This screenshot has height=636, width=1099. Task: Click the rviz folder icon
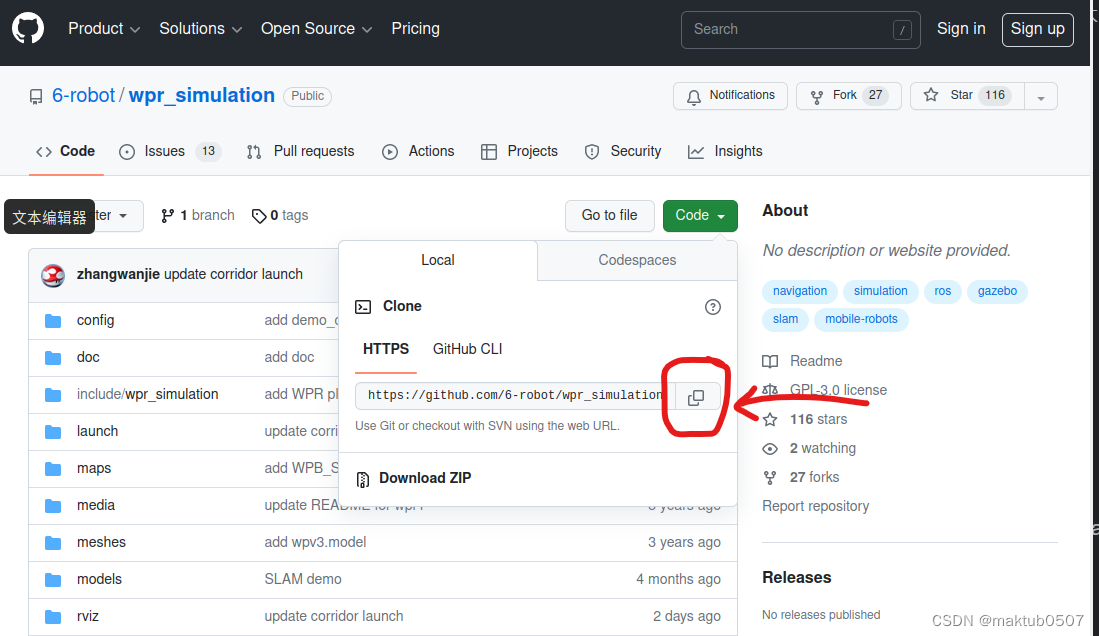[x=53, y=618]
